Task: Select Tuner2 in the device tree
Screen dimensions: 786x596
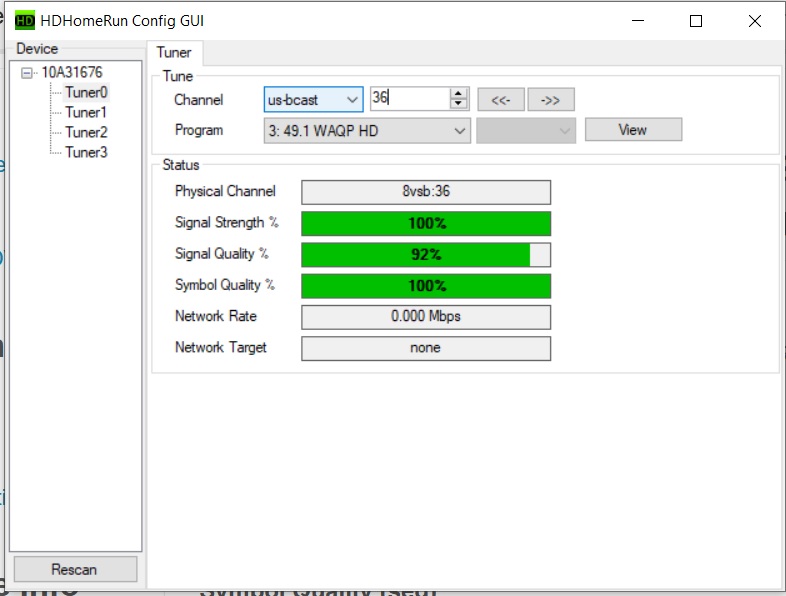Action: [x=86, y=132]
